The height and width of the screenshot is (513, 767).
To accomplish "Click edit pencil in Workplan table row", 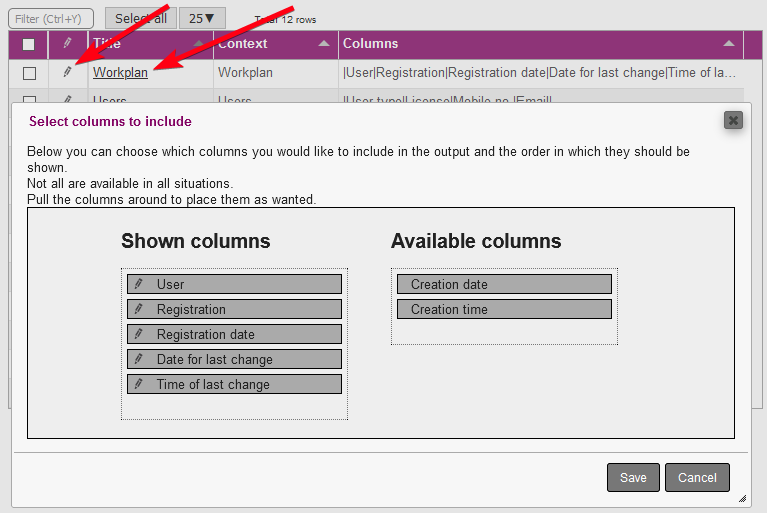I will [x=67, y=72].
